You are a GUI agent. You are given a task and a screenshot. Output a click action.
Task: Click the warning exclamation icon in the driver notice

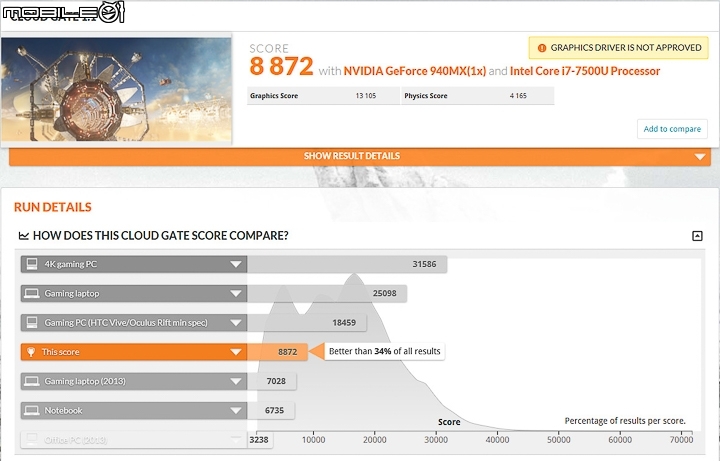(x=541, y=48)
